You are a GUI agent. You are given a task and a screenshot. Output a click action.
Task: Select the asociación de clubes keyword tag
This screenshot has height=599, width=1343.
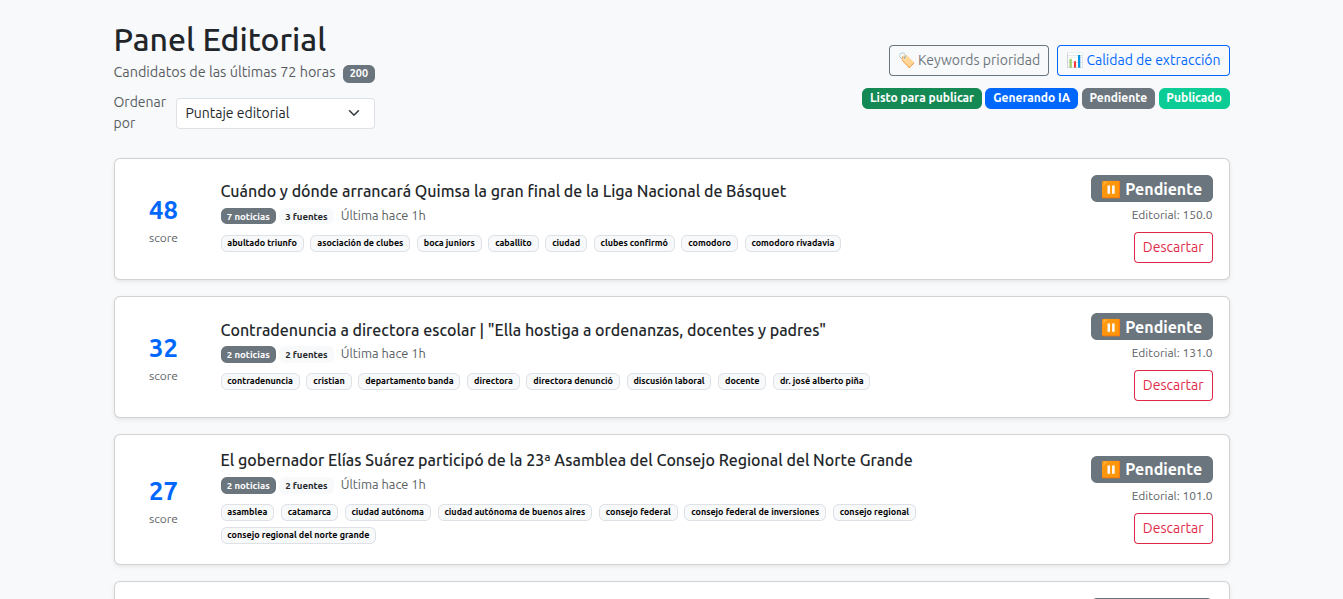coord(360,243)
